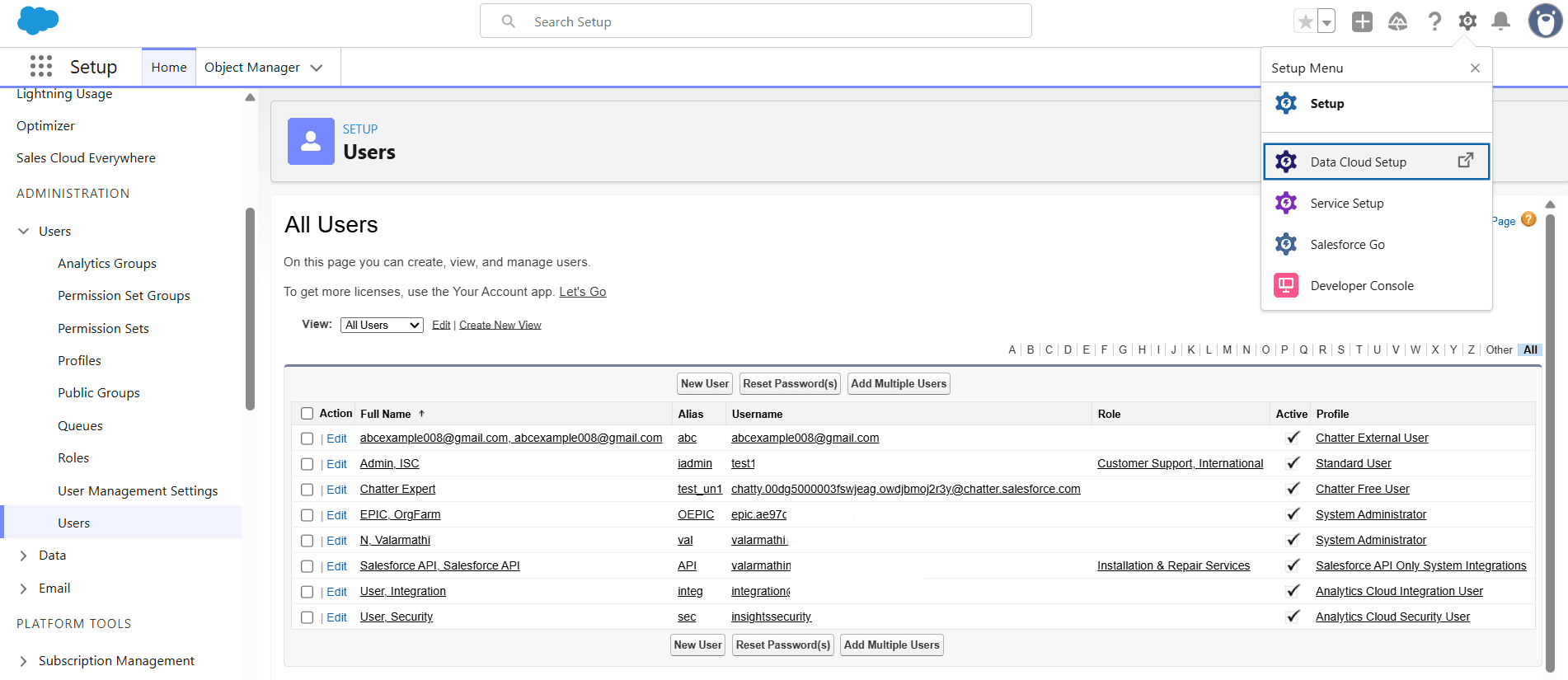Open Data Cloud Setup menu entry

(x=1377, y=162)
